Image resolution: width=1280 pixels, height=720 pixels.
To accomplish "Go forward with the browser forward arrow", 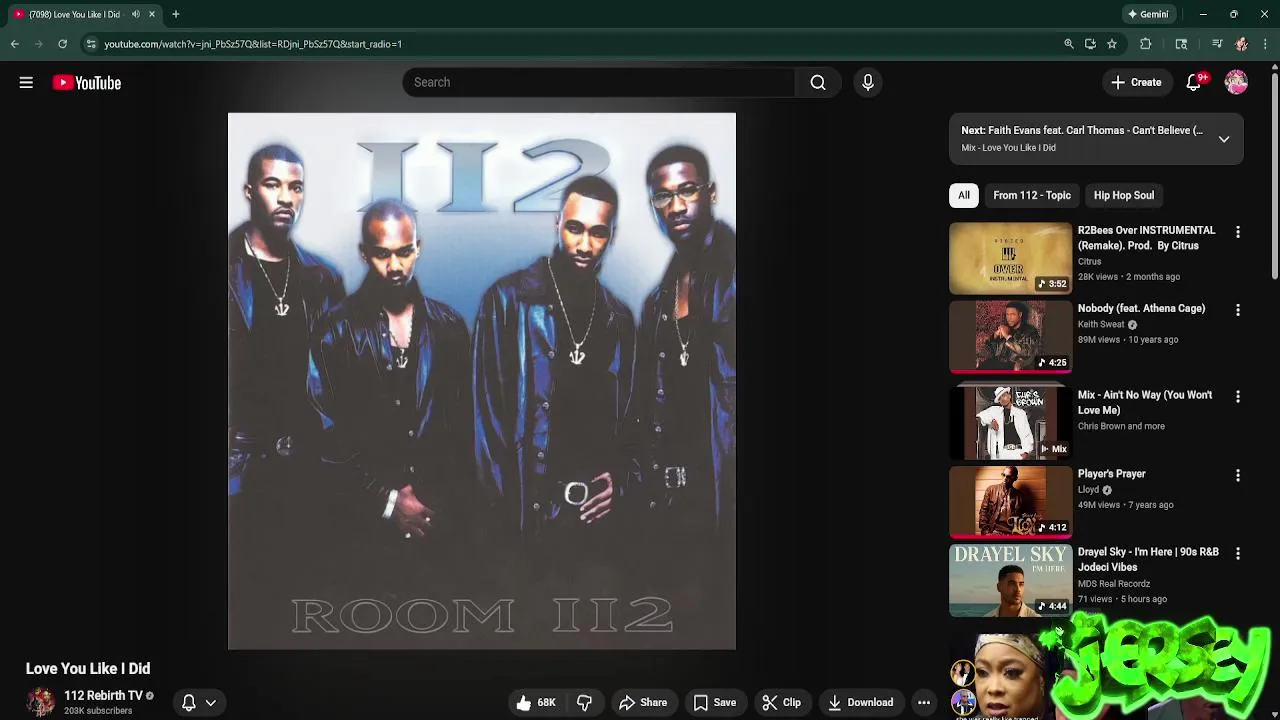I will (38, 44).
